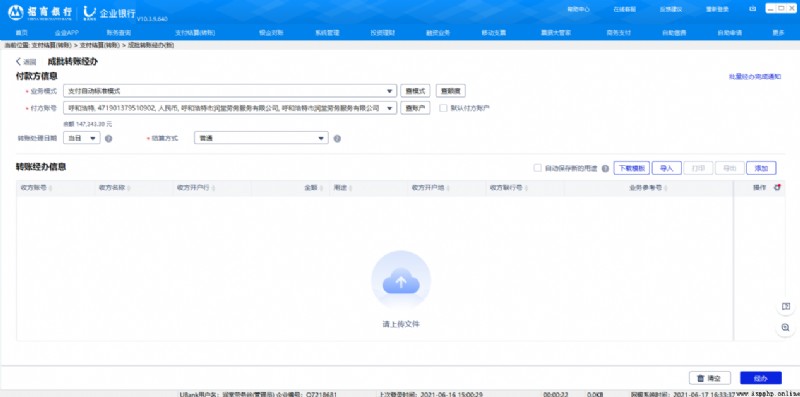The height and width of the screenshot is (397, 800).
Task: Open the 结算方式 dropdown showing 普通
Action: point(261,138)
